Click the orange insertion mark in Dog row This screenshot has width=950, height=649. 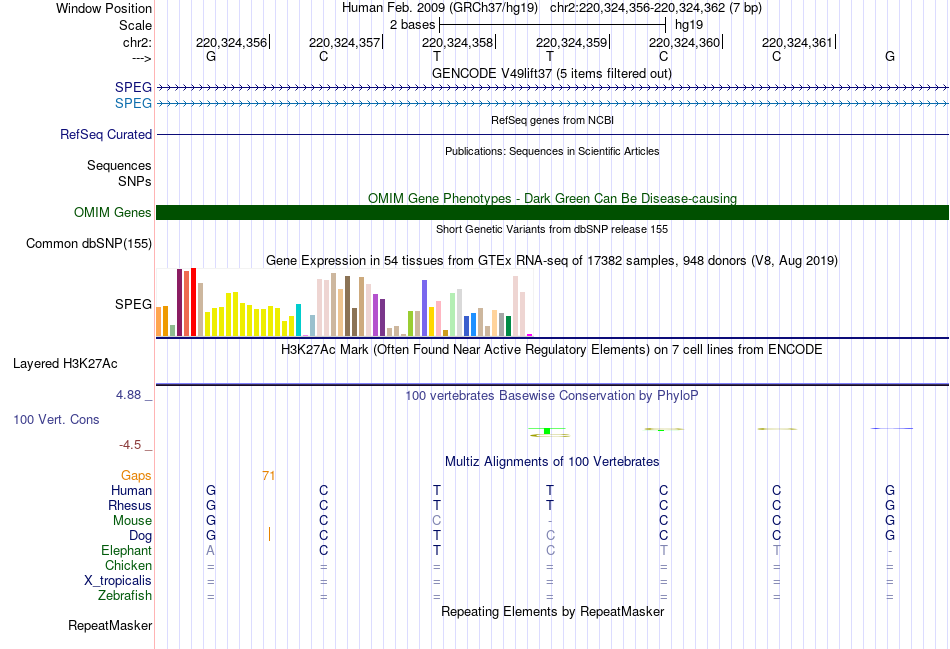coord(269,534)
